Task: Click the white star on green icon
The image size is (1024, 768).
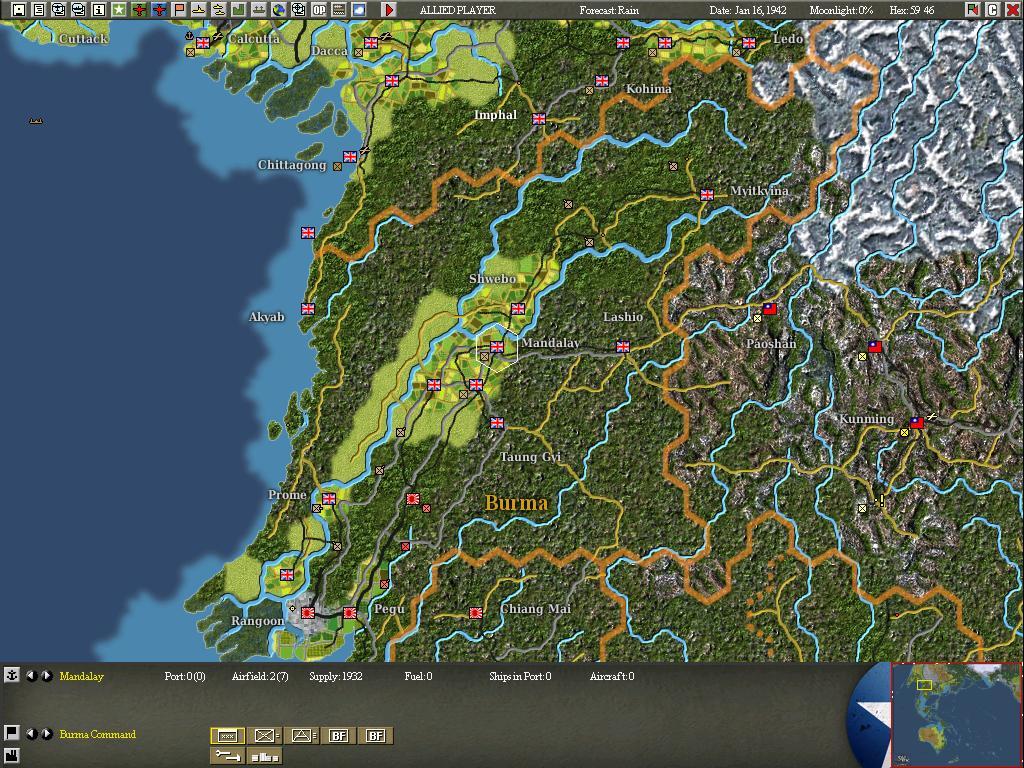Action: (x=118, y=10)
